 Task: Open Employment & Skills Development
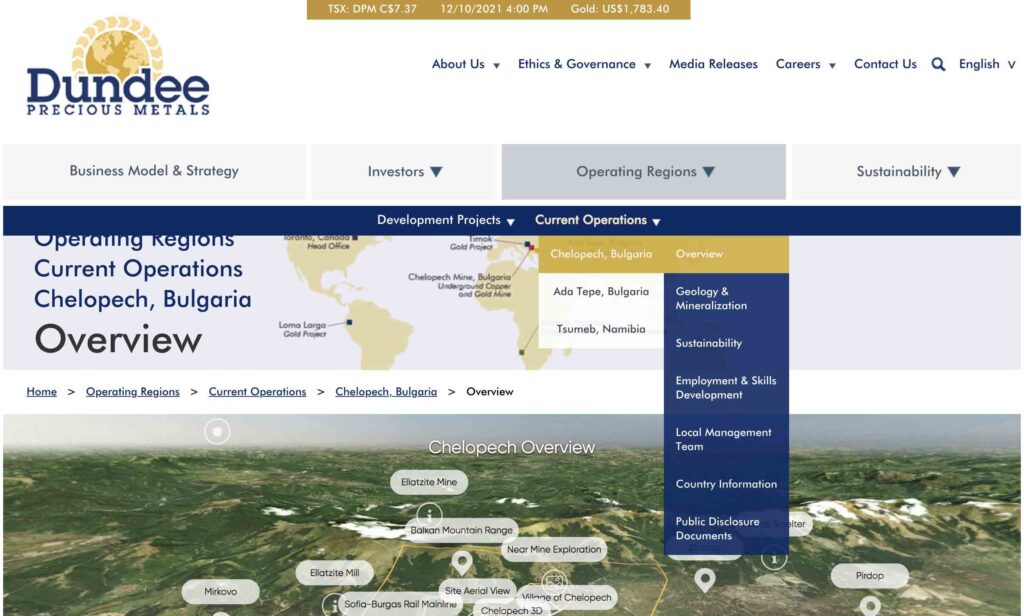(726, 387)
